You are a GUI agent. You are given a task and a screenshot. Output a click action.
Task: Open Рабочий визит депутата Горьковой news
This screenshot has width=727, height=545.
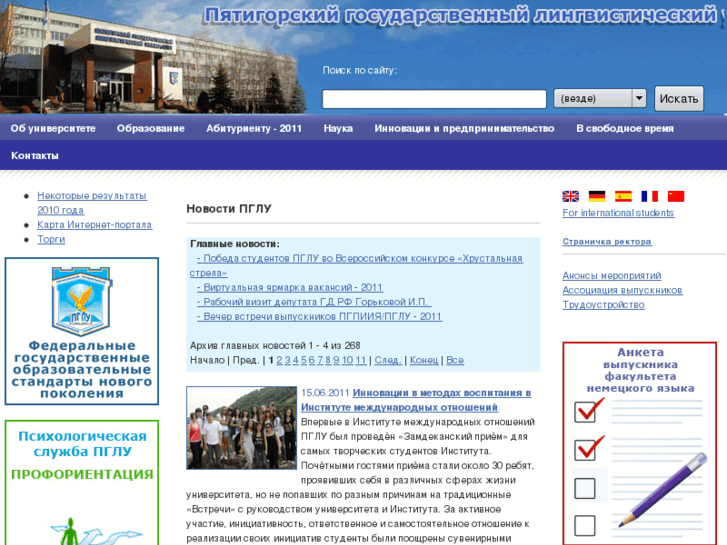pos(314,302)
